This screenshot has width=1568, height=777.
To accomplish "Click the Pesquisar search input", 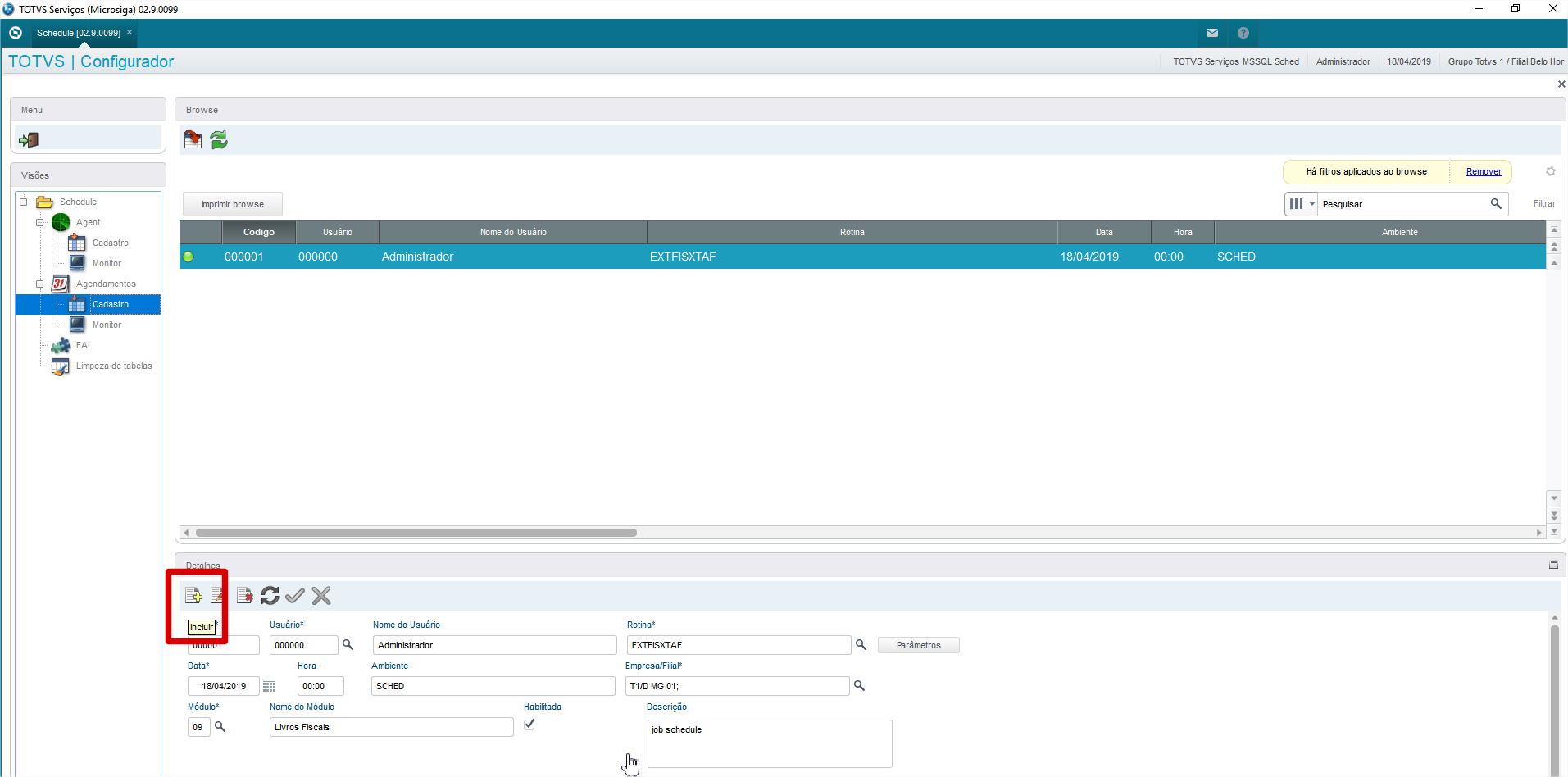I will point(1403,204).
